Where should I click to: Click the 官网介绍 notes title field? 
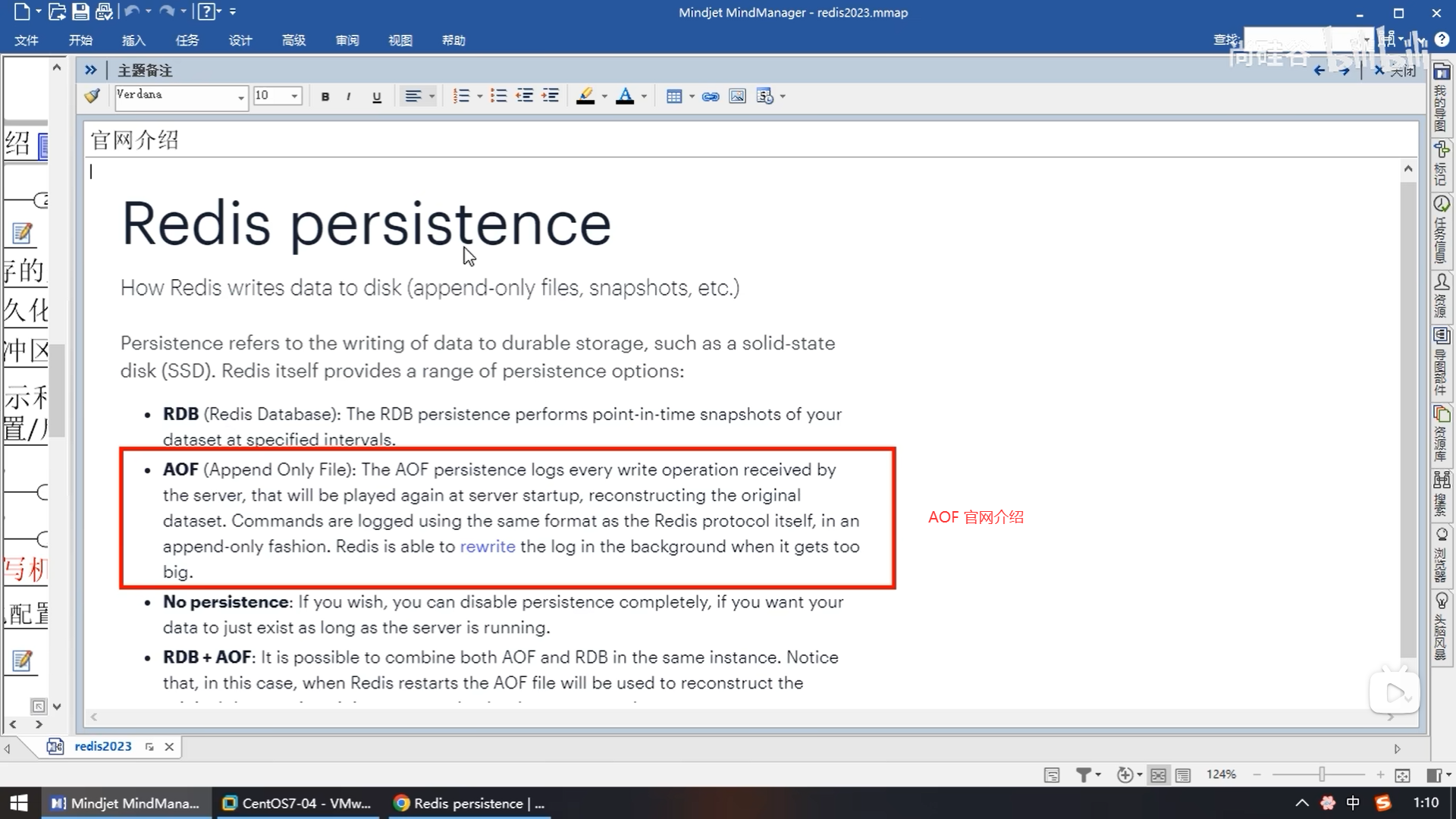click(x=135, y=140)
